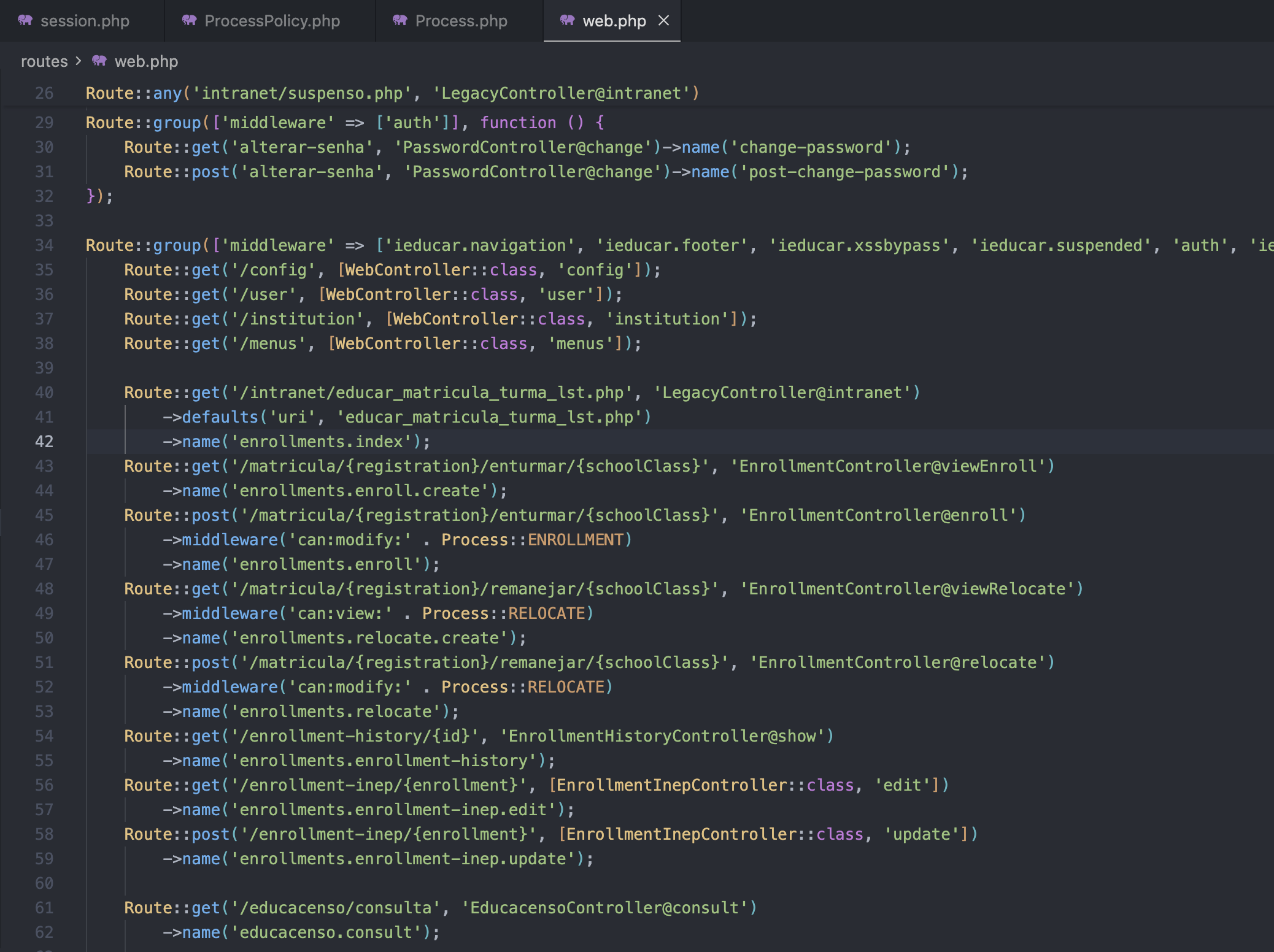This screenshot has width=1274, height=952.
Task: Click the Process.php tab PHP icon
Action: [400, 21]
